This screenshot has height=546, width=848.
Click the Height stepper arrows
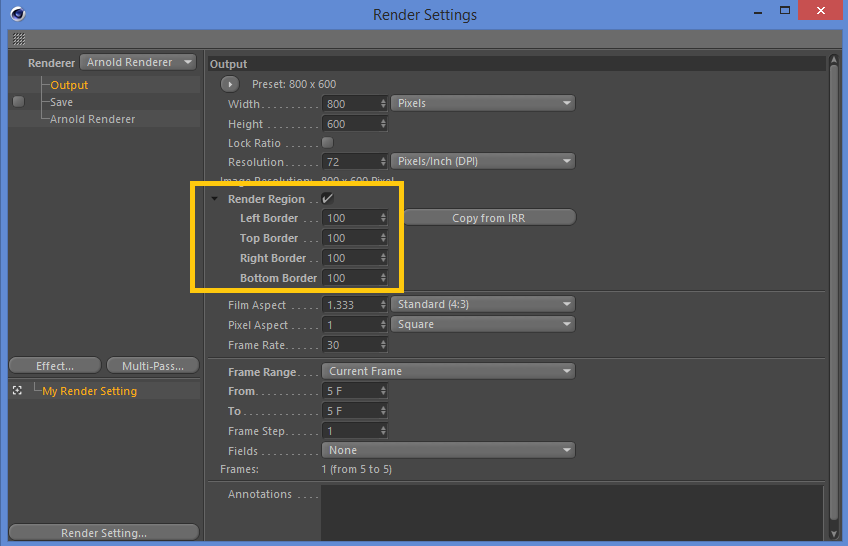pos(383,124)
